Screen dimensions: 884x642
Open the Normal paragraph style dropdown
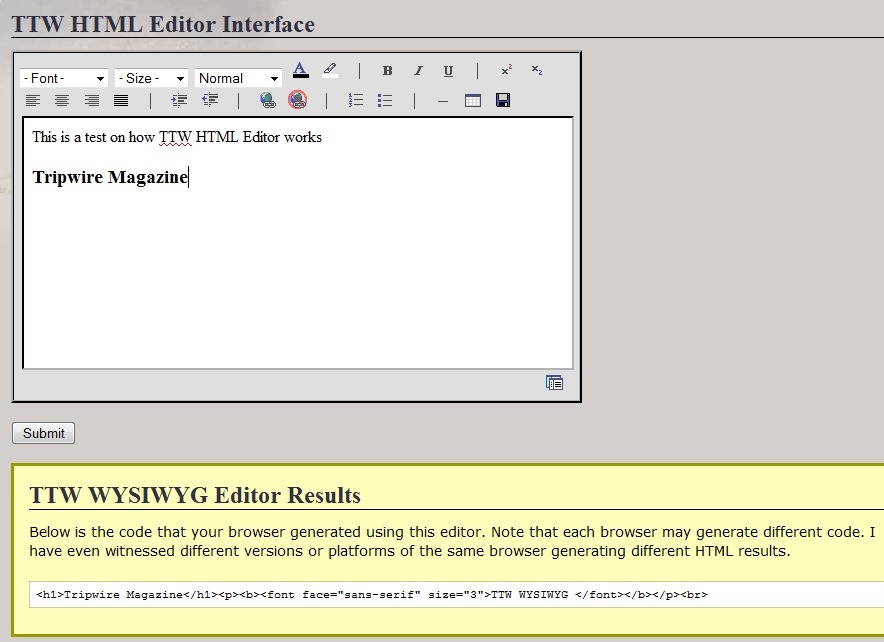click(238, 78)
